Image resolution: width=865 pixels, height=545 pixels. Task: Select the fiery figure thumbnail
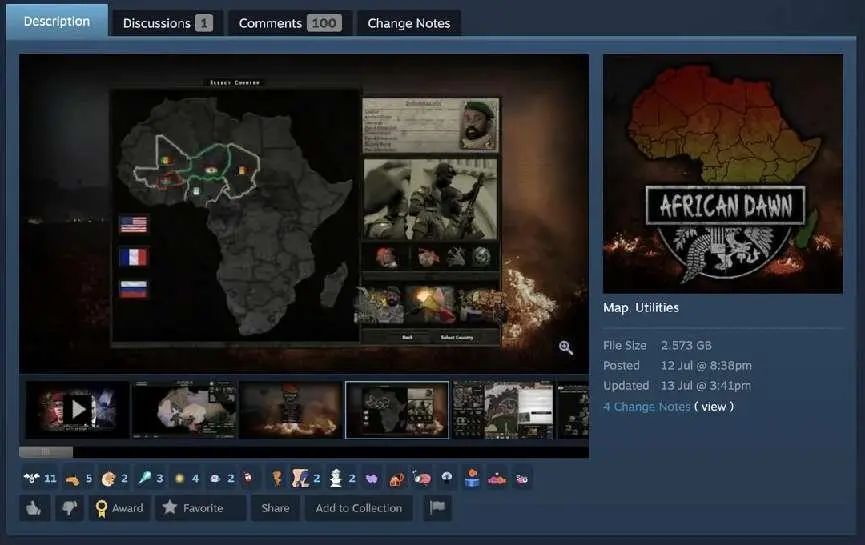pyautogui.click(x=290, y=410)
